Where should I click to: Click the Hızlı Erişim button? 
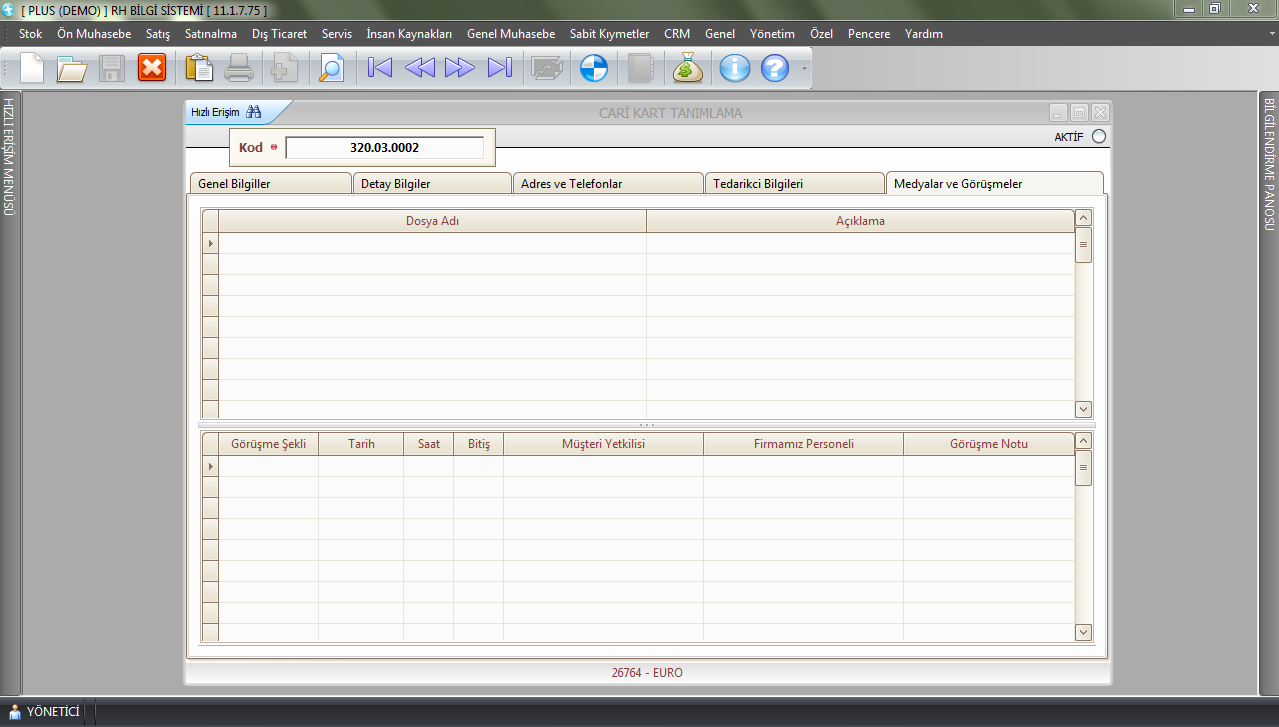[x=225, y=112]
